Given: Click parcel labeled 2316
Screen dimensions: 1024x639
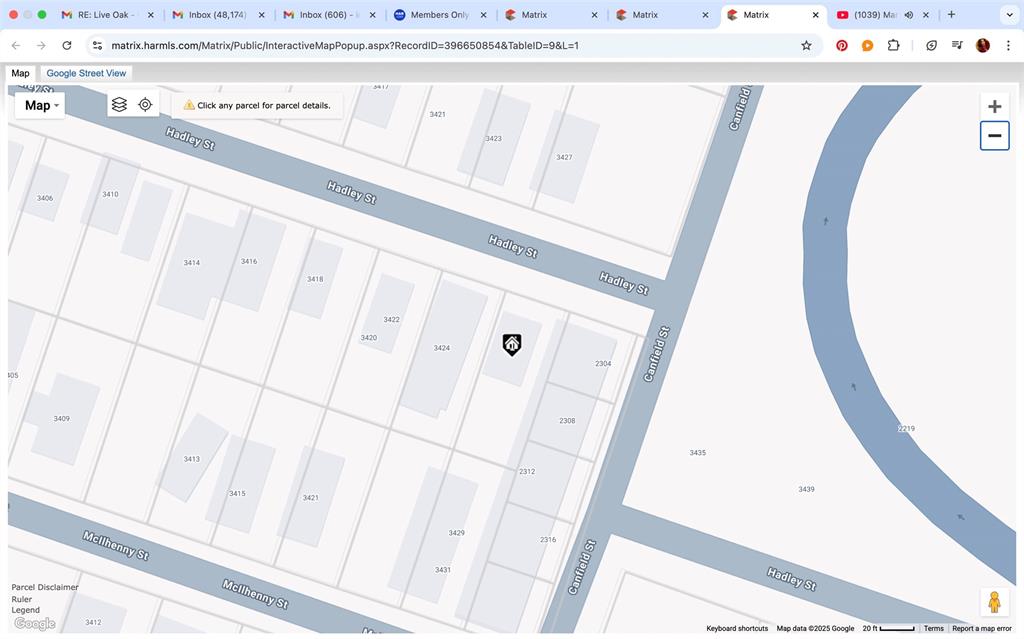Looking at the screenshot, I should 548,539.
